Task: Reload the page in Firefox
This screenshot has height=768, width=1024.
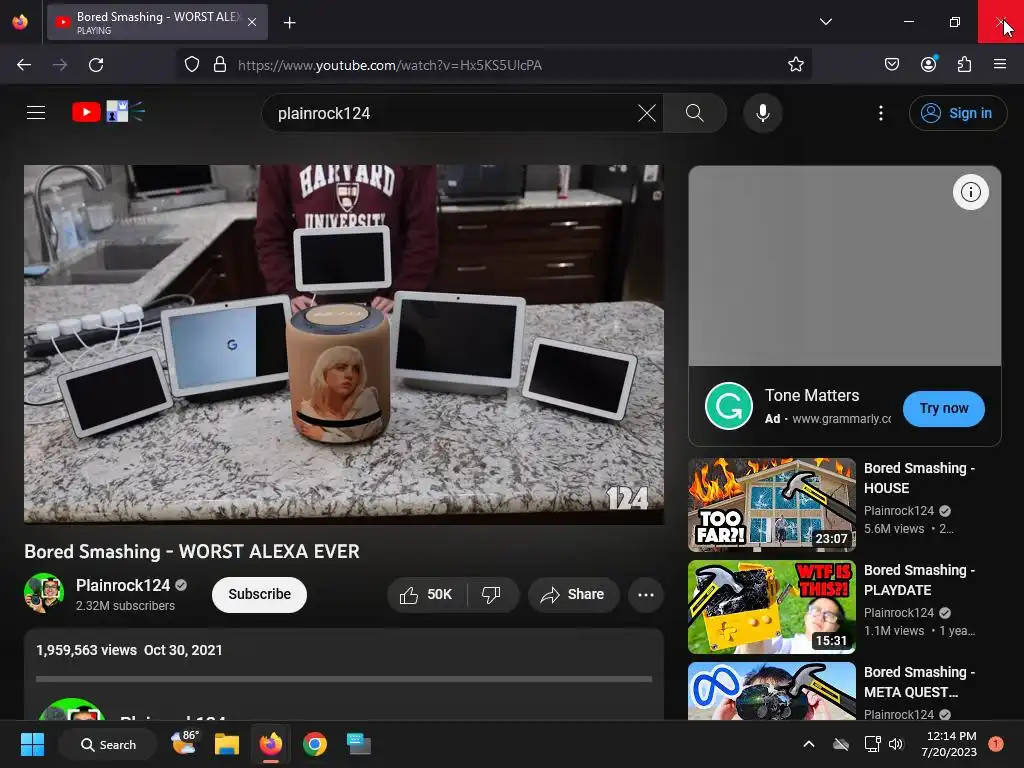Action: 96,65
